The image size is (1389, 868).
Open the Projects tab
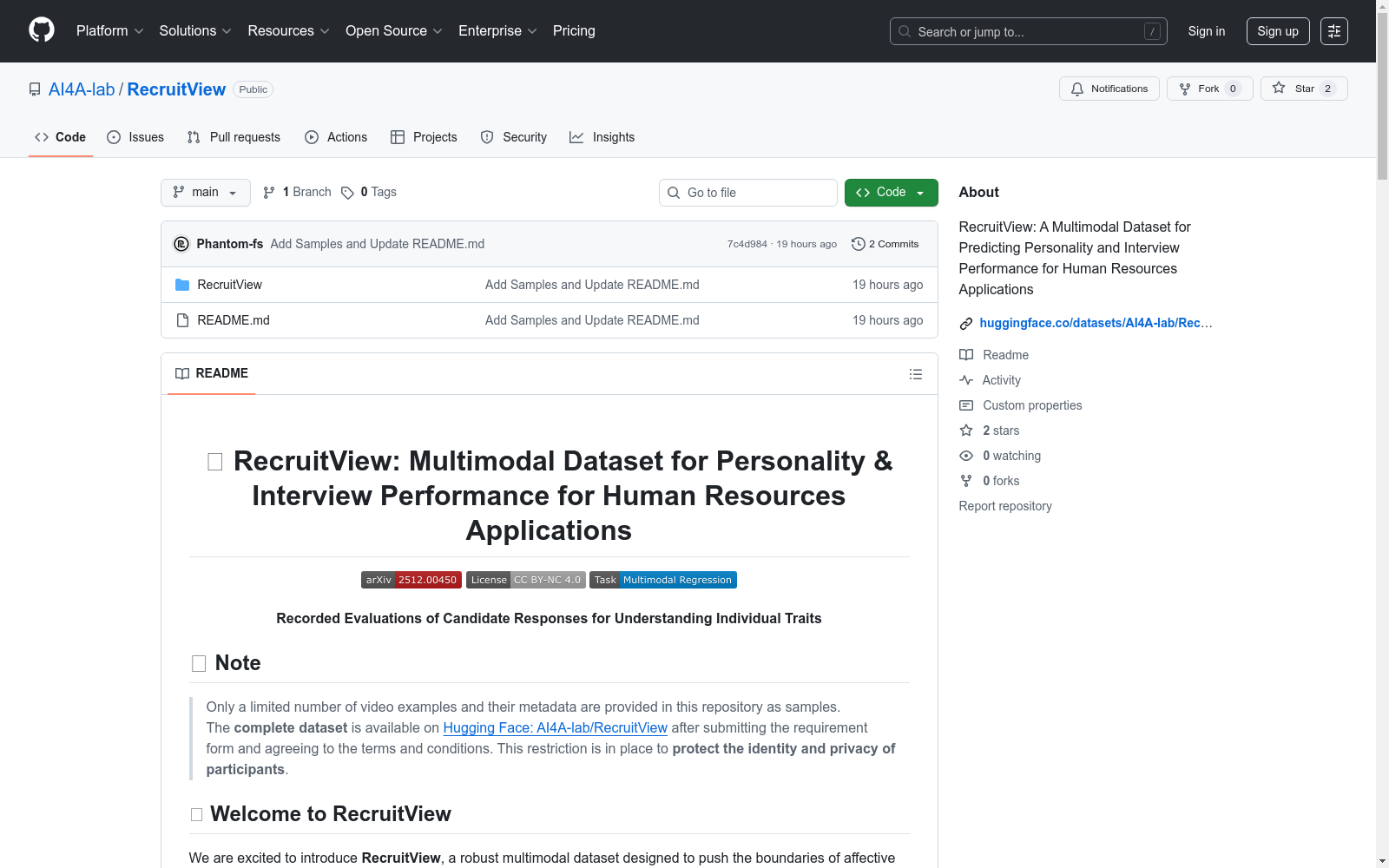click(424, 137)
